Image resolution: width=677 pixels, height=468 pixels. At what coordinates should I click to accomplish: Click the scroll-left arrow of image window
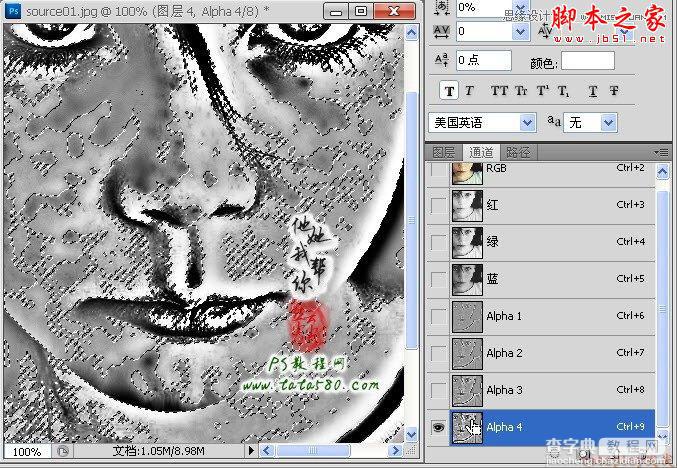tap(266, 451)
